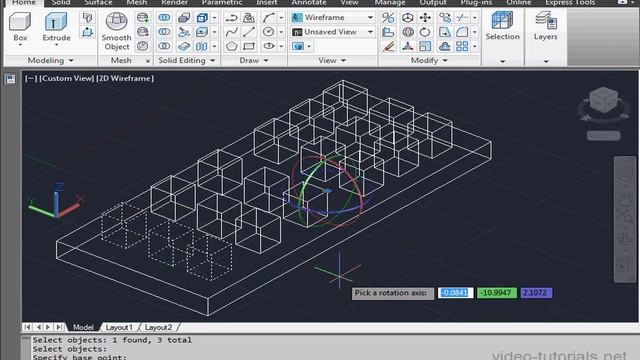The height and width of the screenshot is (360, 640).
Task: Click the [2D Wireframe] visual style control
Action: point(125,78)
